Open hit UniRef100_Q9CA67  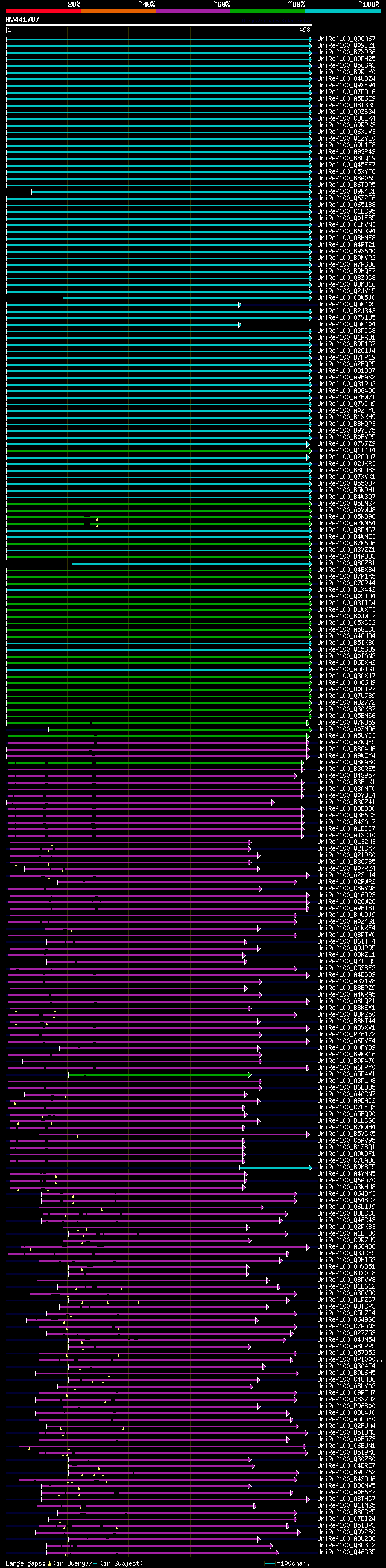[x=346, y=39]
